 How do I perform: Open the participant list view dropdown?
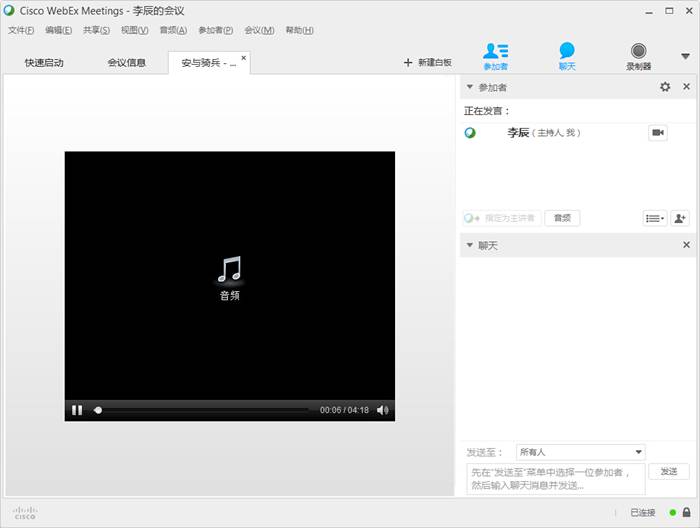pyautogui.click(x=655, y=218)
